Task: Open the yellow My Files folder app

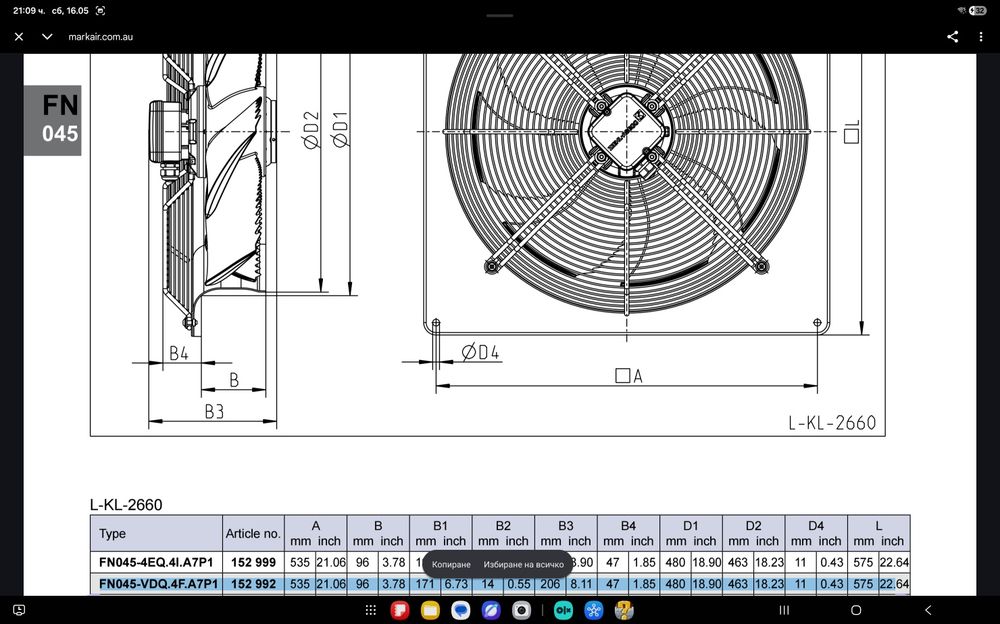Action: coord(430,611)
